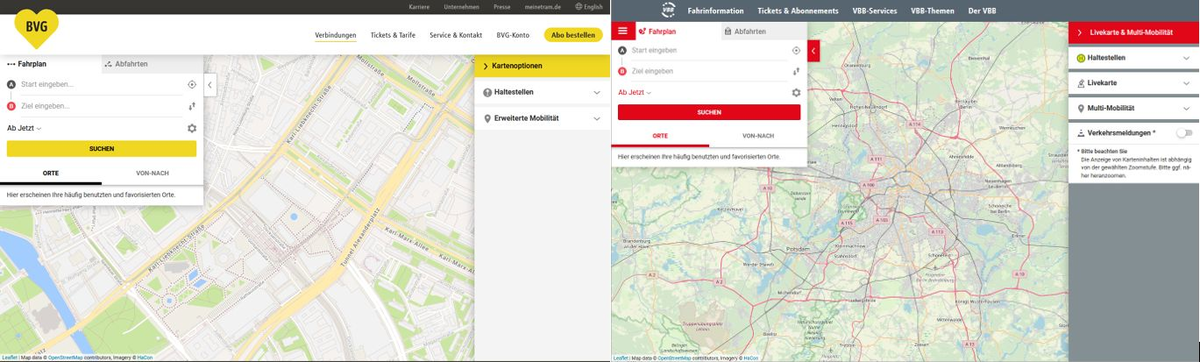The width and height of the screenshot is (1200, 362).
Task: Open VBB search settings gear
Action: 796,93
